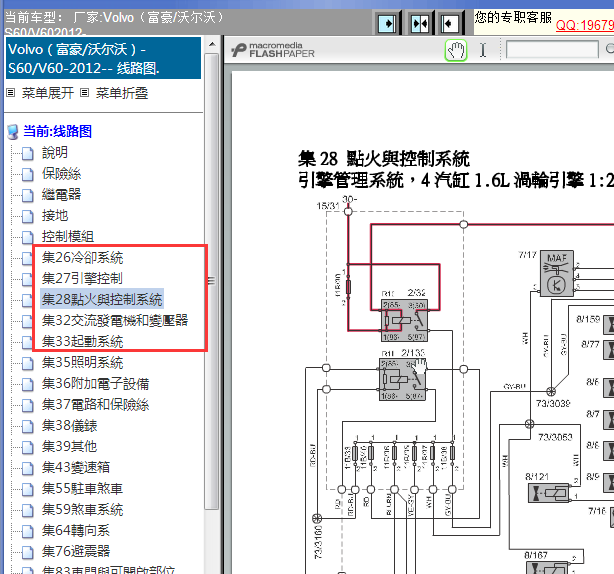614x574 pixels.
Task: Open 集59煞車系統 diagram
Action: (83, 509)
